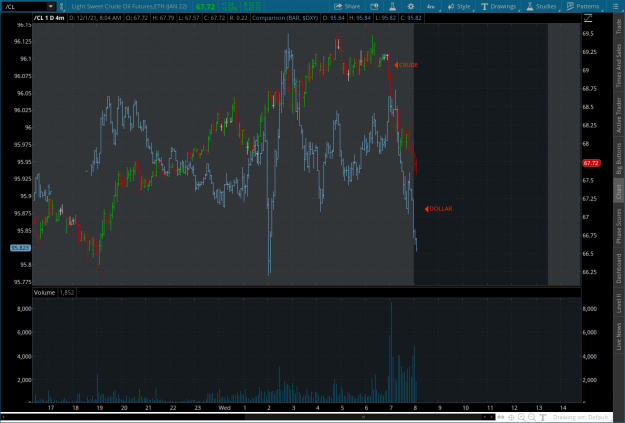Click the zoom in magnifier icon
This screenshot has height=423, width=625.
point(521,417)
